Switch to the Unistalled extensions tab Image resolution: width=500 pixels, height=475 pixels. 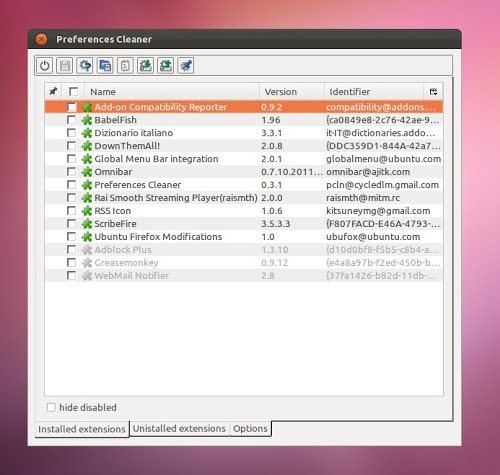point(179,428)
